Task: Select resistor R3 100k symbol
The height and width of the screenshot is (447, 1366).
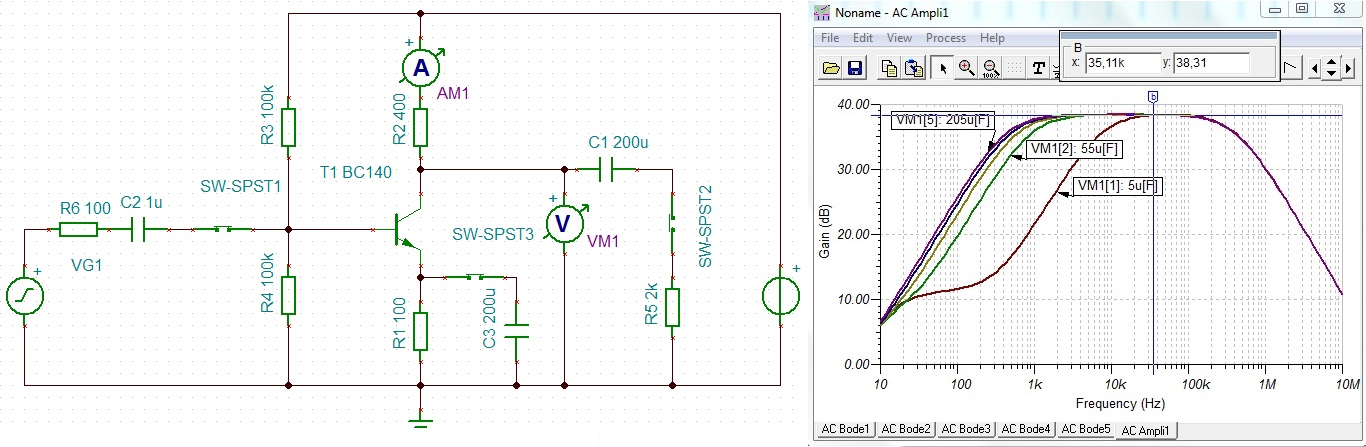Action: [x=288, y=127]
